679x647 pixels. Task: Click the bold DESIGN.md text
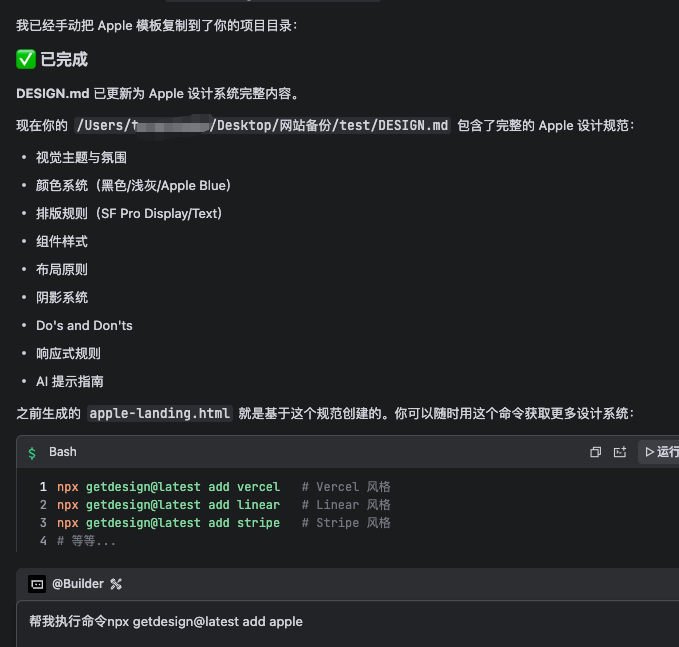(53, 94)
